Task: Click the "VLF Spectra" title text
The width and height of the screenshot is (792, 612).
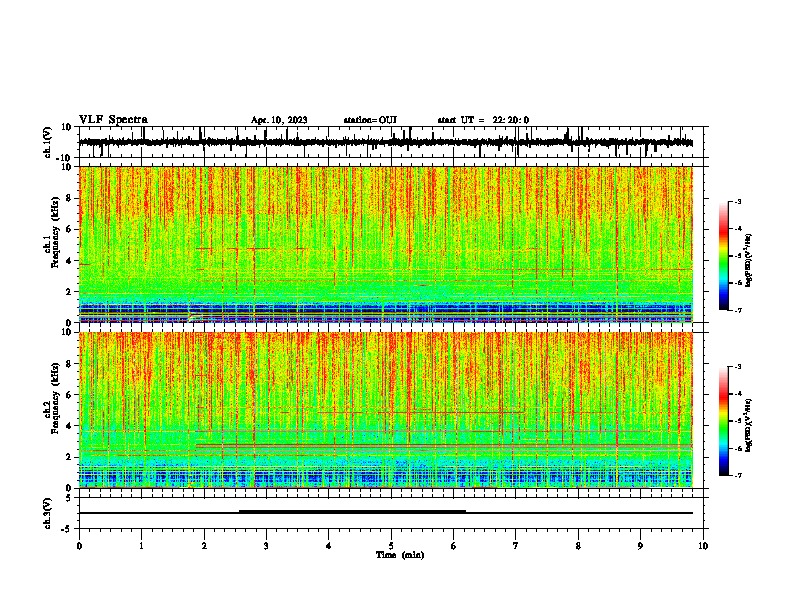Action: point(113,120)
